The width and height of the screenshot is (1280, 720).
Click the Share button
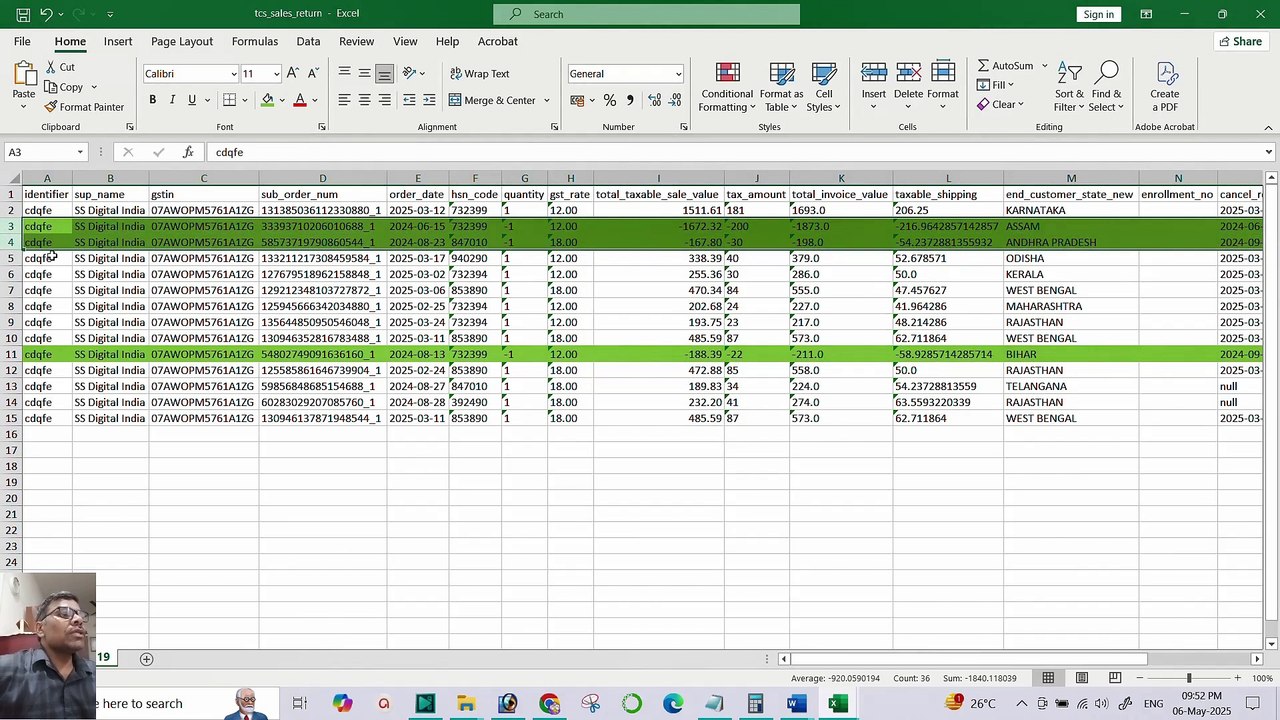coord(1240,41)
